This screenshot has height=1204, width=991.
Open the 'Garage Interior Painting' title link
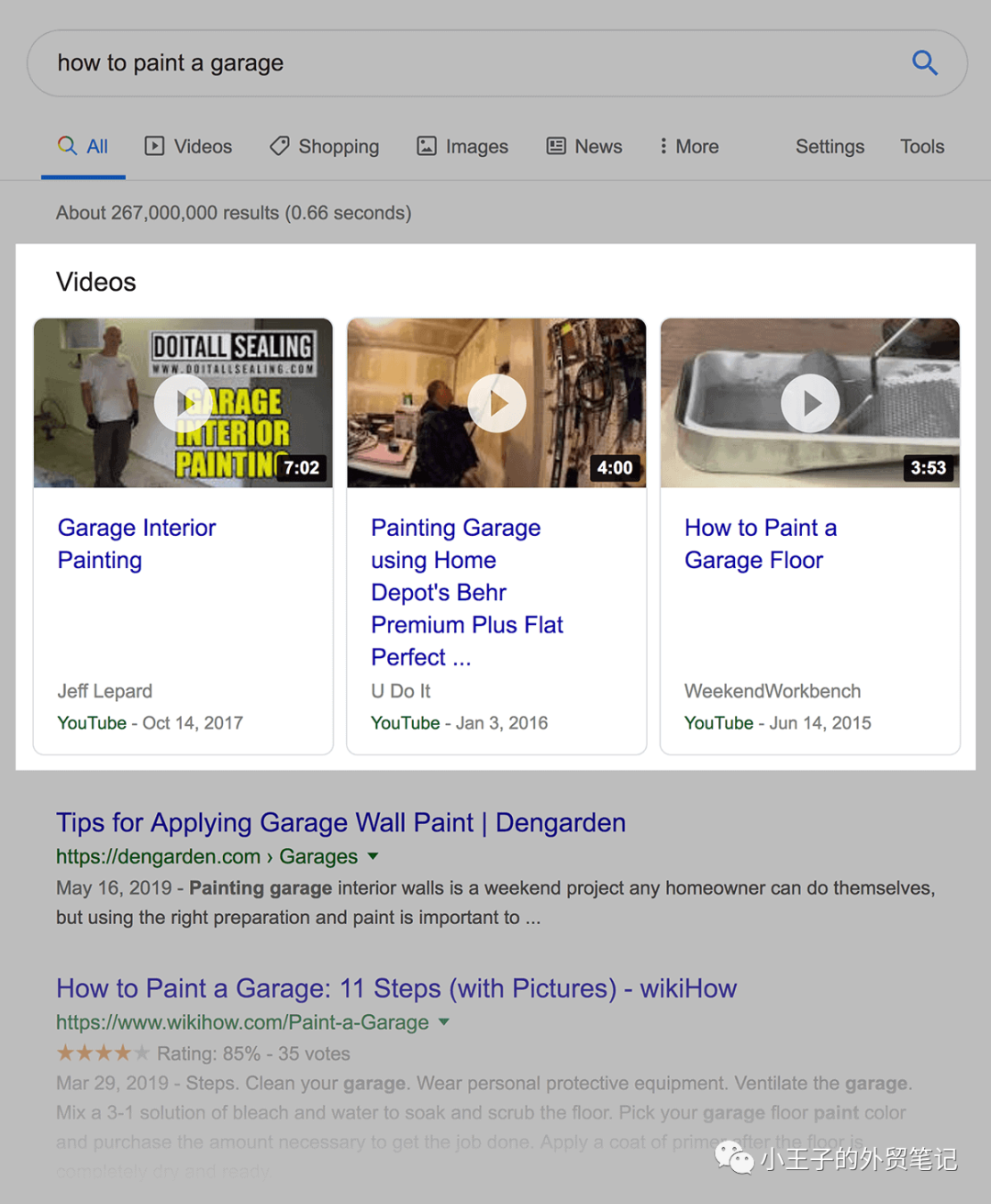point(137,544)
